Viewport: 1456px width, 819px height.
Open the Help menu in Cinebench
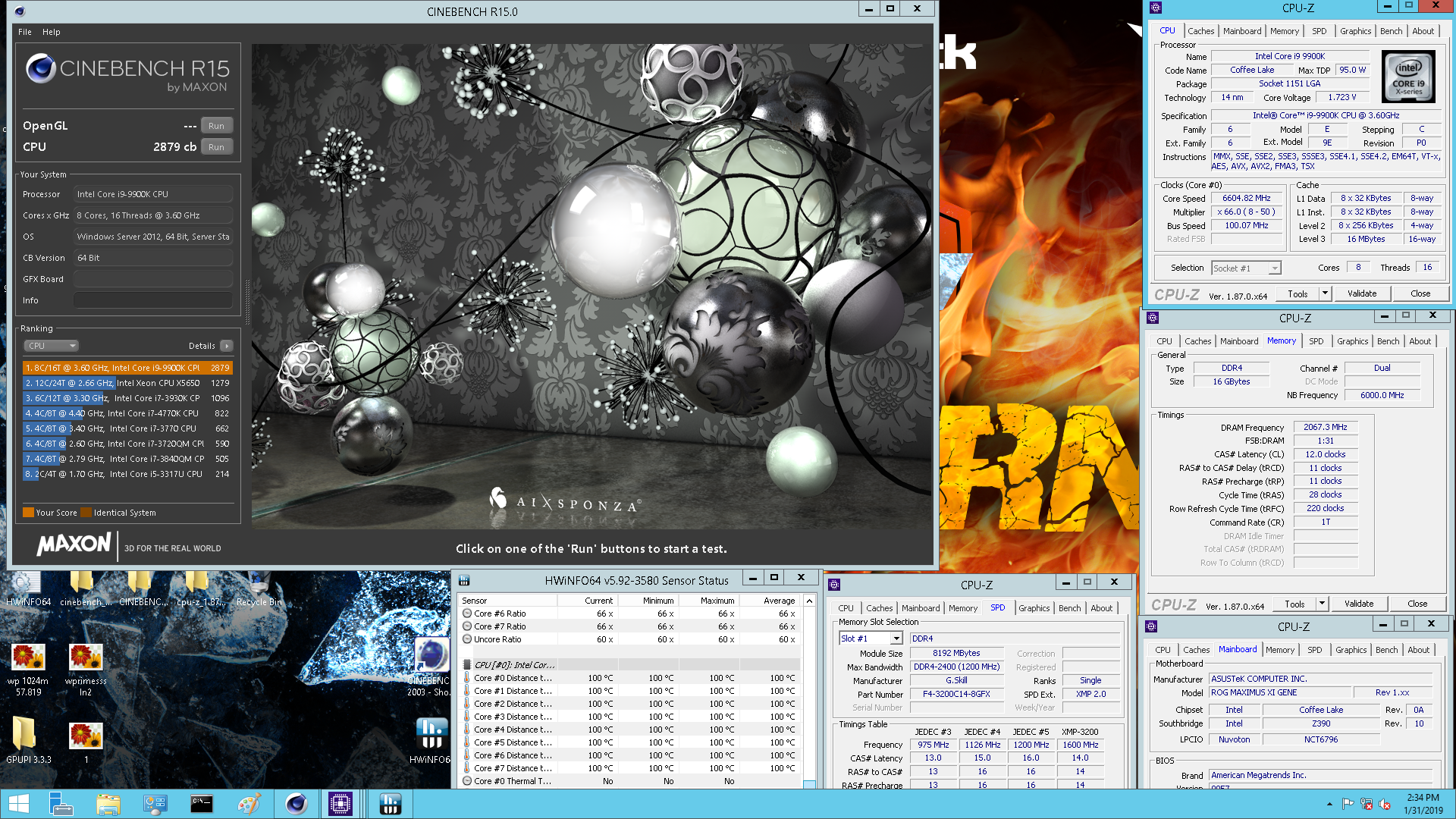coord(52,32)
